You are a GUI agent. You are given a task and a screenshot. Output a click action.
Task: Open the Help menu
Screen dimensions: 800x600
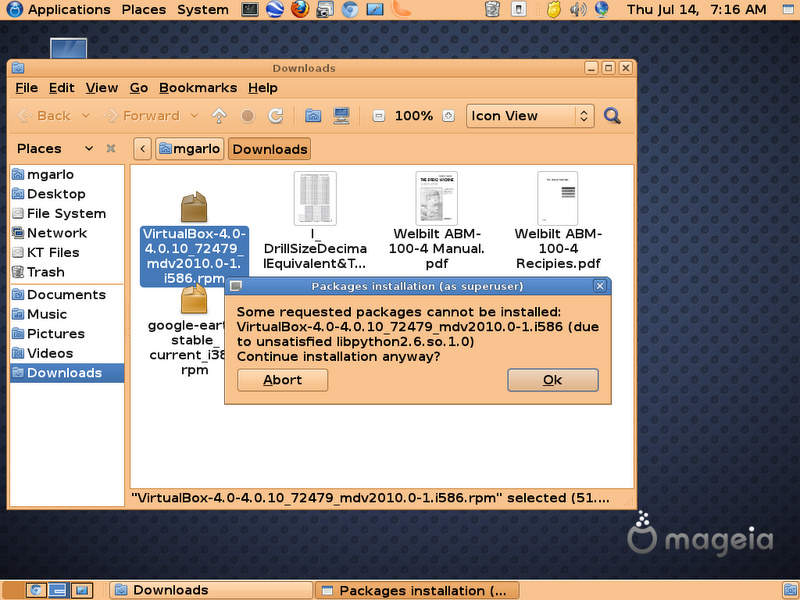(x=263, y=88)
